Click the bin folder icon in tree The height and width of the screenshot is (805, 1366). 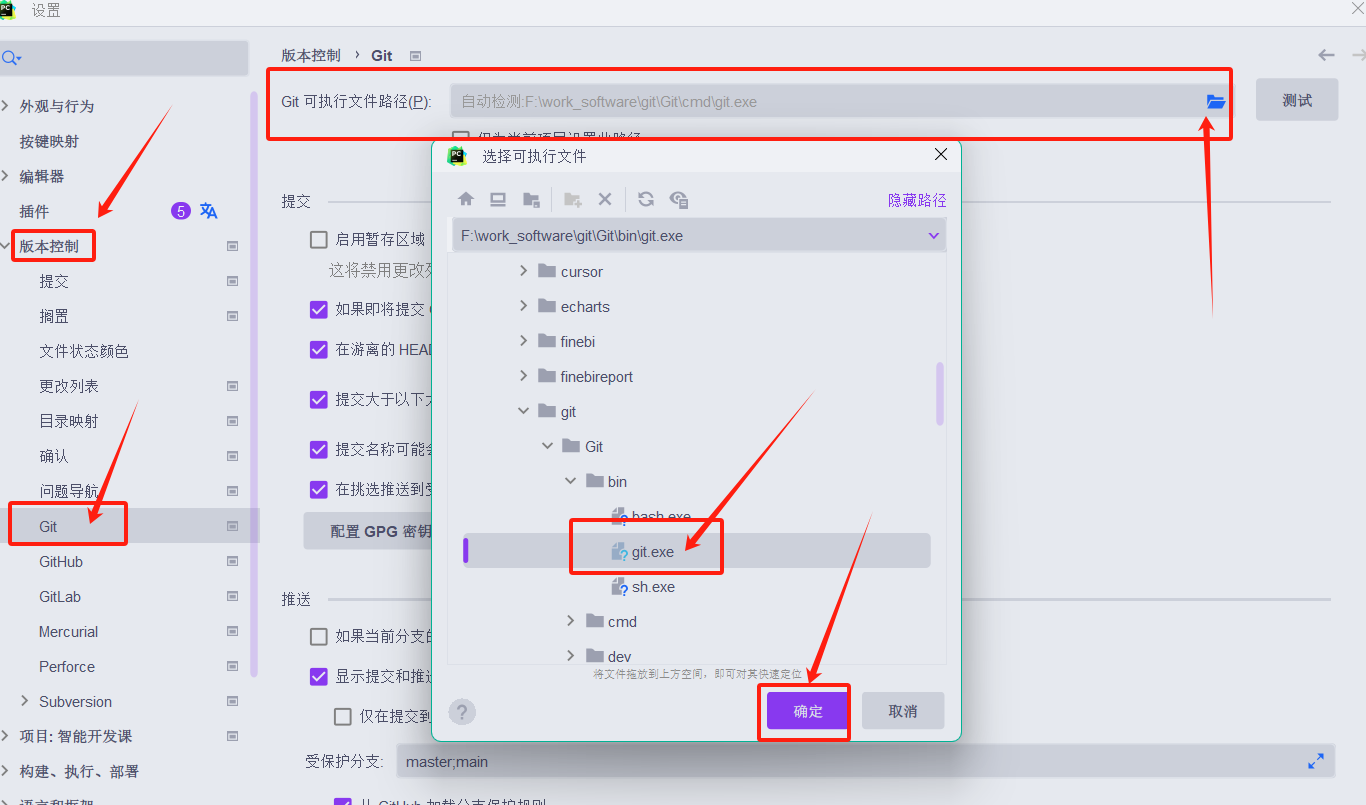595,481
